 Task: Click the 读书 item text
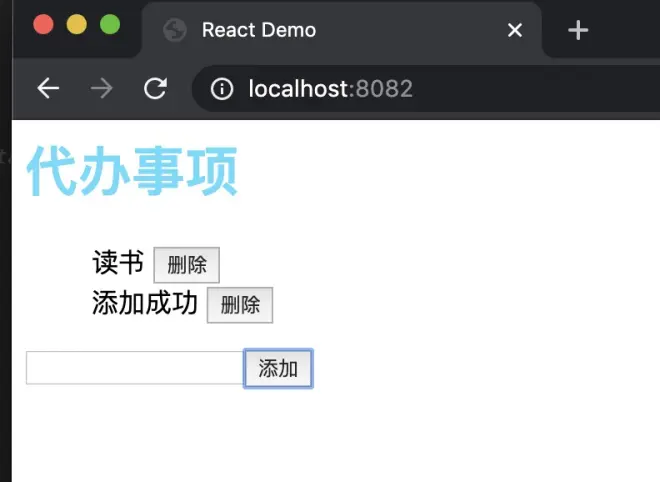coord(118,263)
